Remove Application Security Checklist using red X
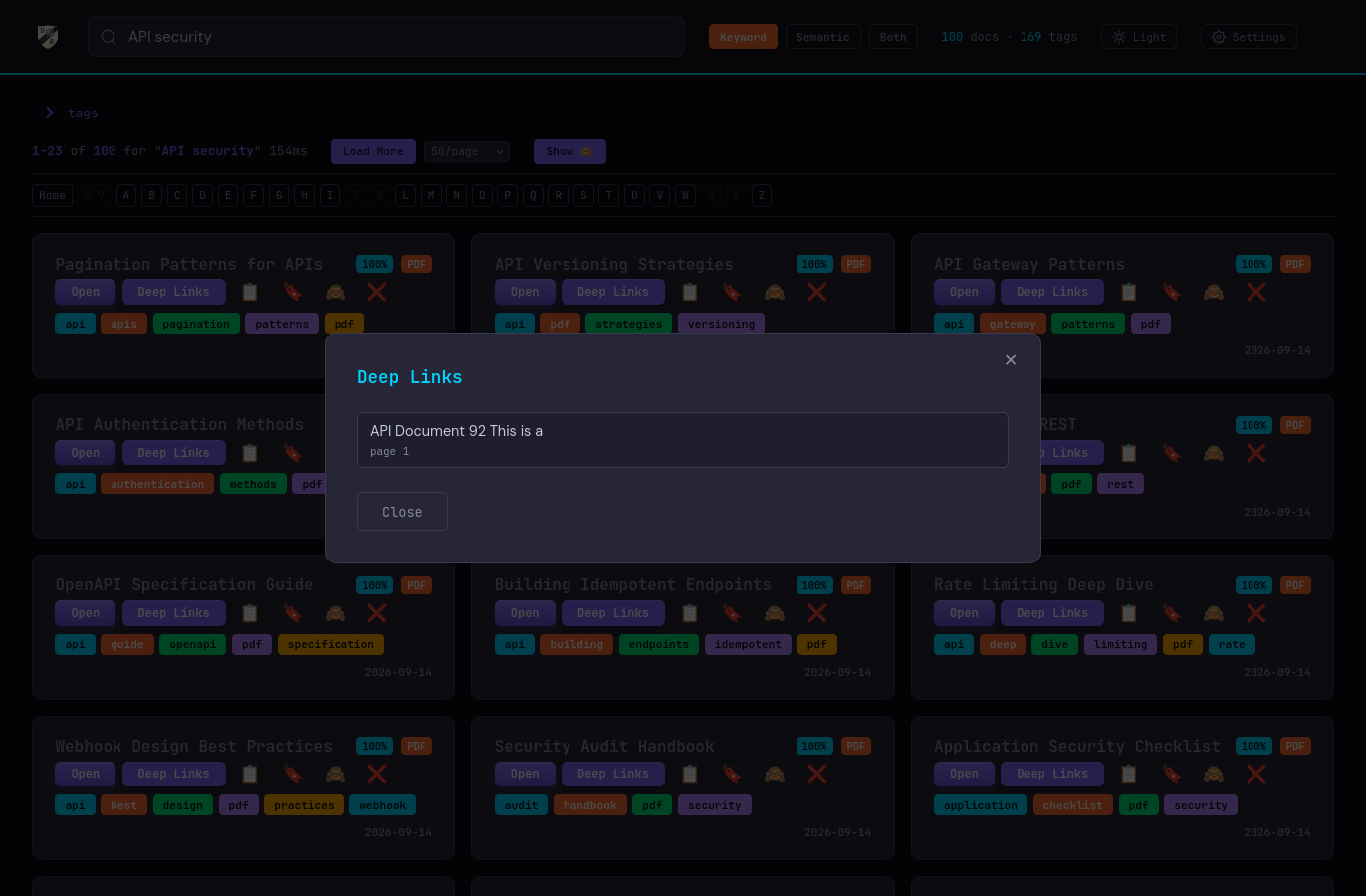This screenshot has height=896, width=1366. [1256, 774]
